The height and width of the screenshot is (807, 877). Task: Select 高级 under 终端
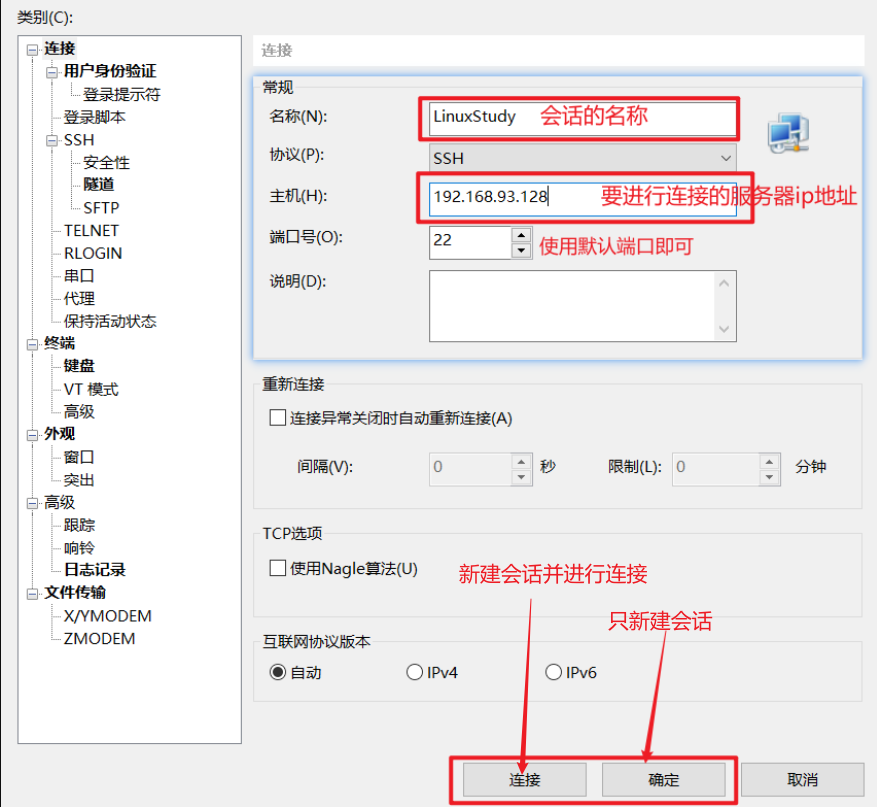tap(79, 412)
